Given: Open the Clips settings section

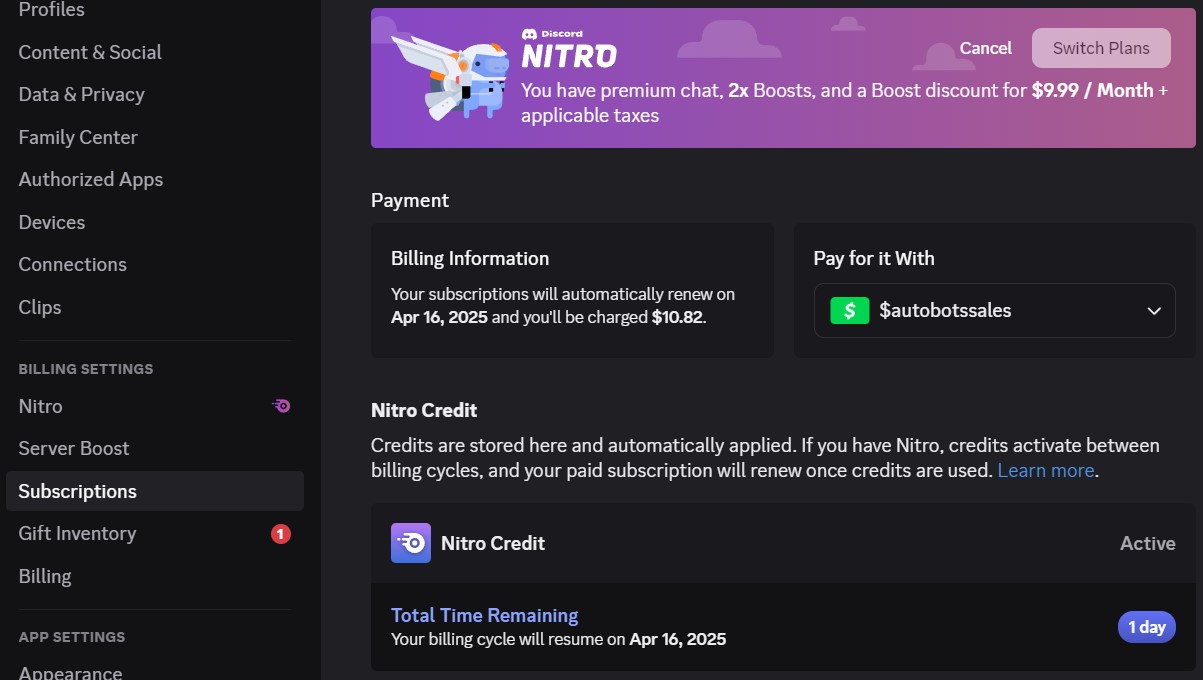Looking at the screenshot, I should coord(40,307).
